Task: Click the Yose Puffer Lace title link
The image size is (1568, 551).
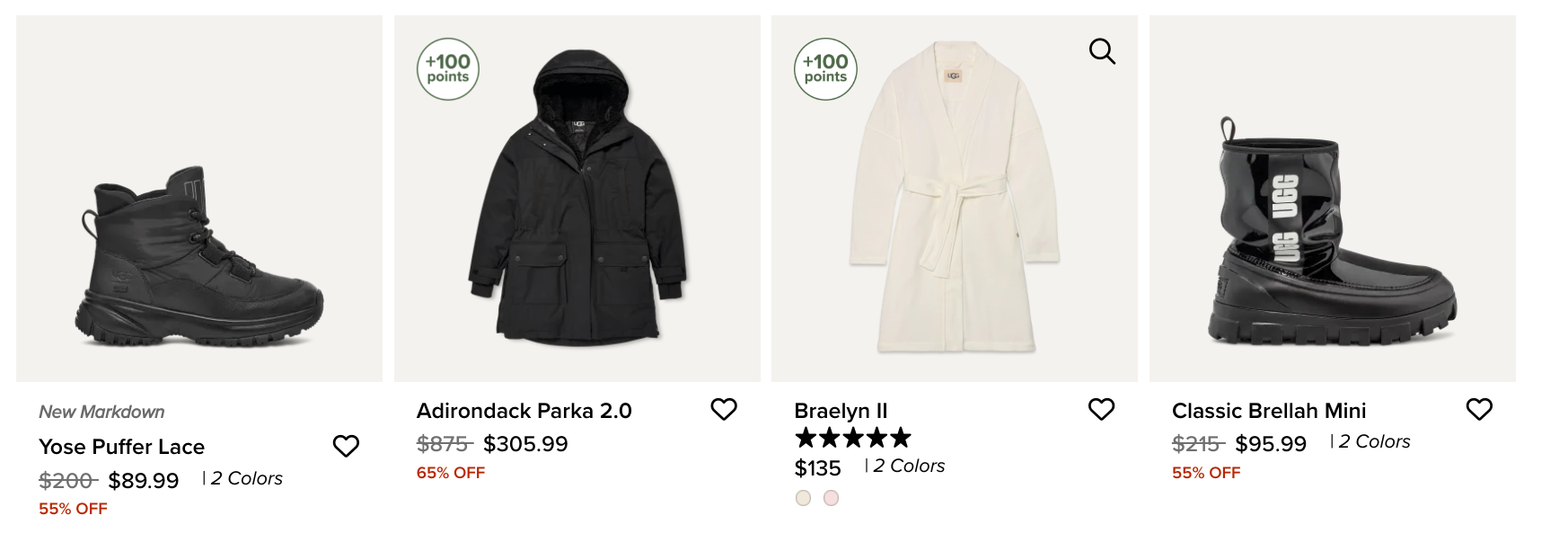Action: 122,447
